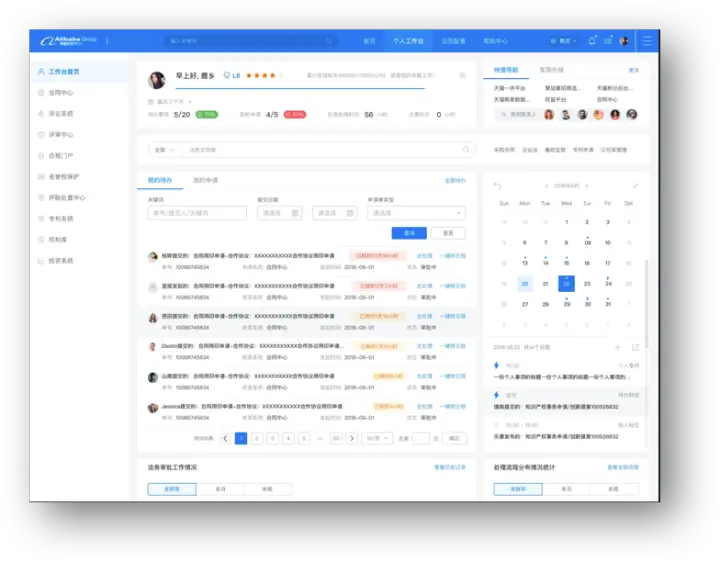The width and height of the screenshot is (720, 562).
Task: Open the second 提交日期 date picker
Action: coord(334,213)
